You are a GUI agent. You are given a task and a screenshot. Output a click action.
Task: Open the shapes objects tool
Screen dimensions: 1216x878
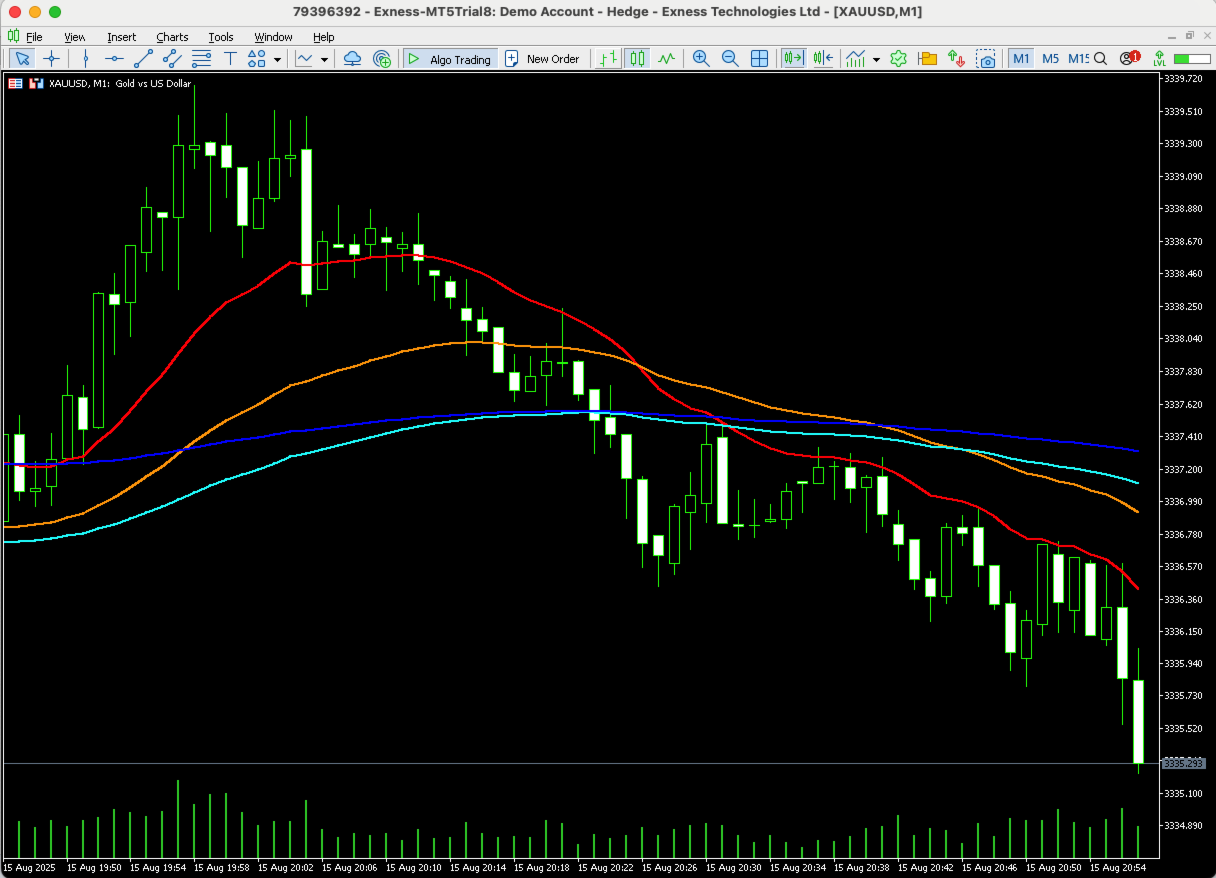[258, 59]
